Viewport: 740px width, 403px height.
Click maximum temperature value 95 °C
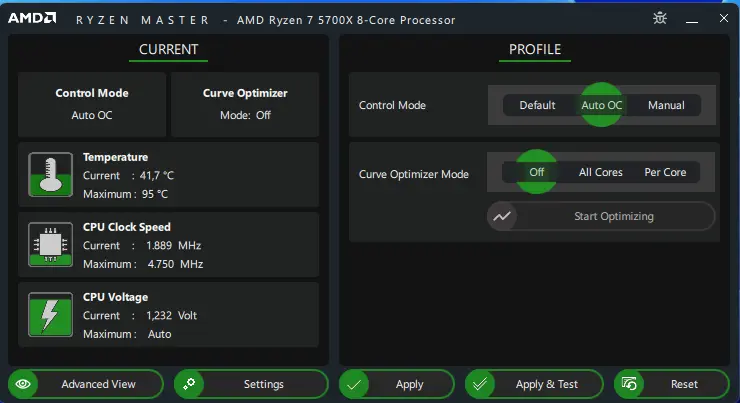click(155, 194)
